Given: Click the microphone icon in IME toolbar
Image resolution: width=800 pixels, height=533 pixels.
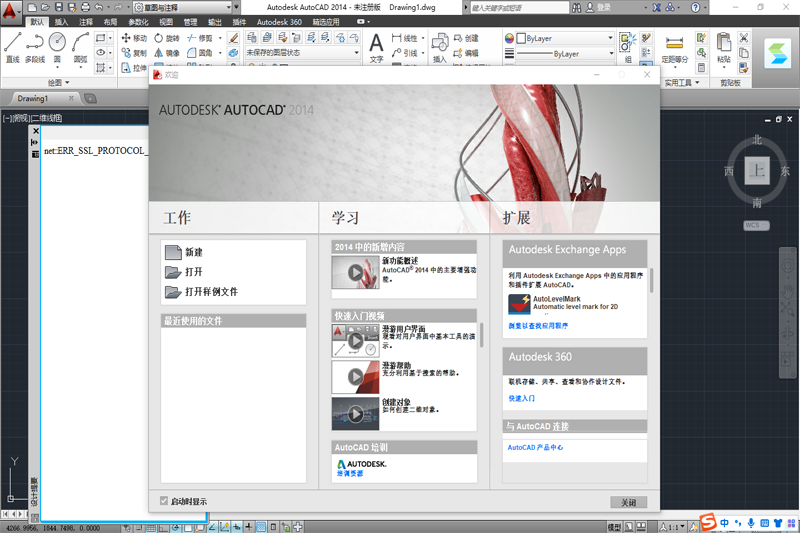Looking at the screenshot, I should 751,523.
